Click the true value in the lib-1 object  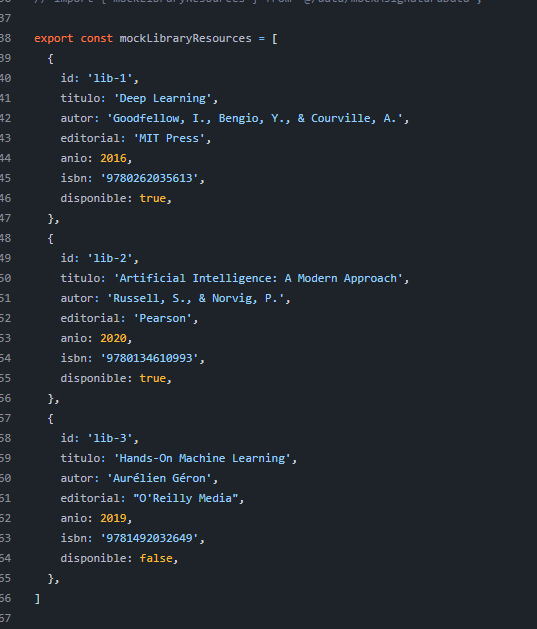pos(153,198)
